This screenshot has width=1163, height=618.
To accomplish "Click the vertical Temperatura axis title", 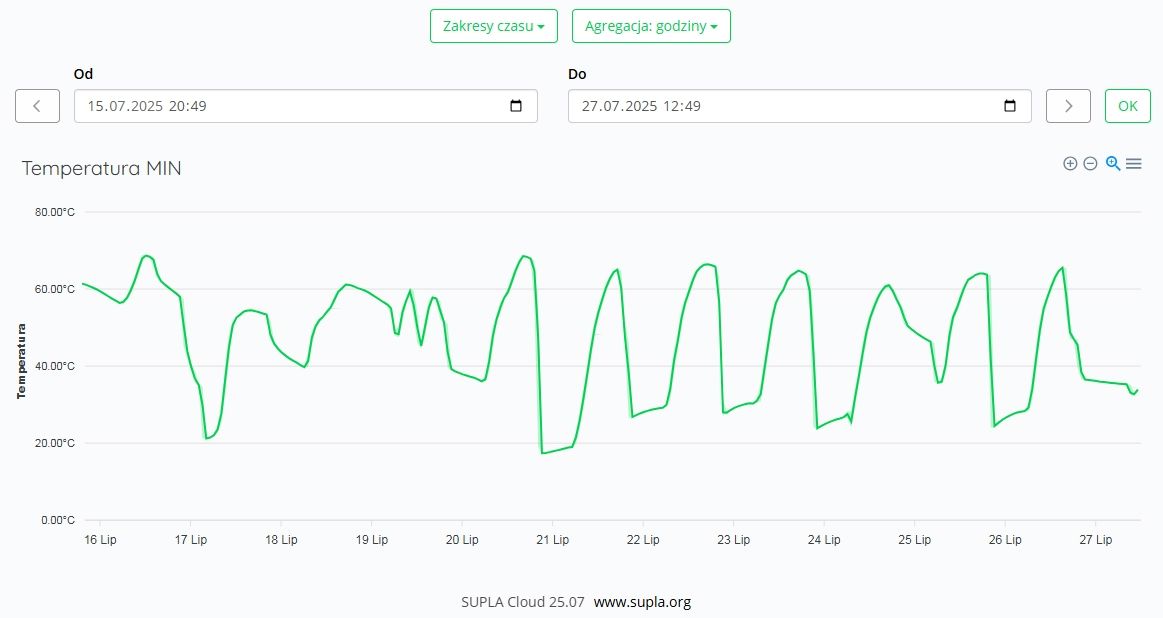I will click(21, 361).
